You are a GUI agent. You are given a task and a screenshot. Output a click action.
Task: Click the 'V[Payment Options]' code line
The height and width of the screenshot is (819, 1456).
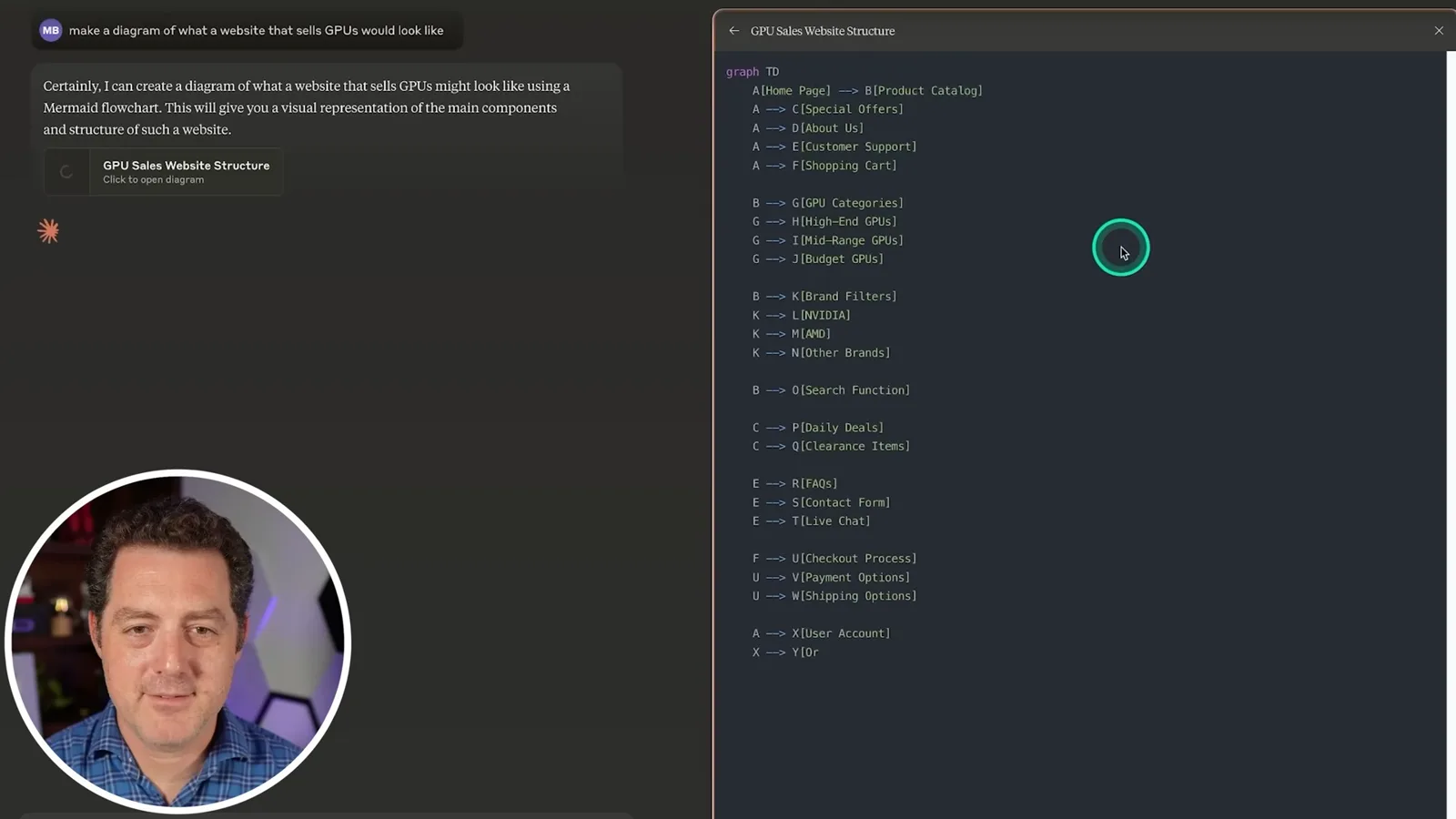tap(831, 577)
